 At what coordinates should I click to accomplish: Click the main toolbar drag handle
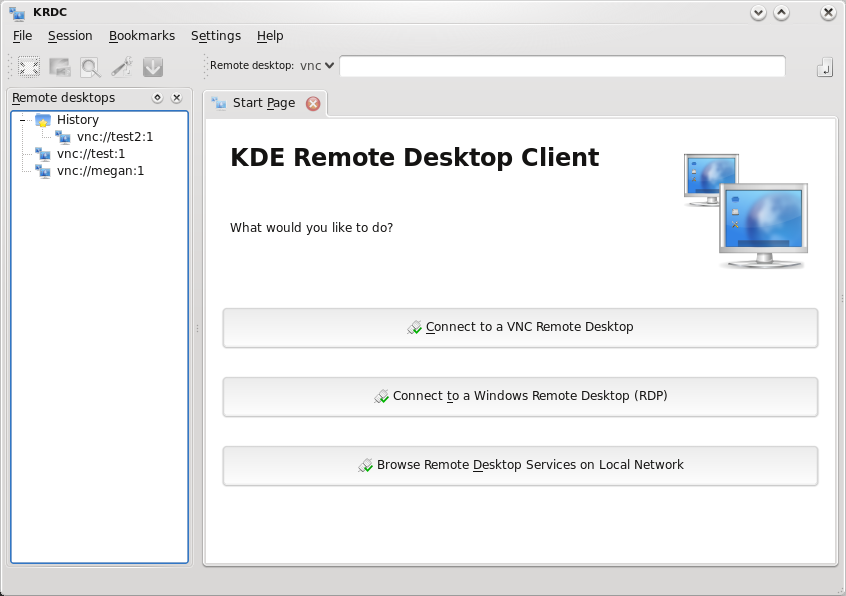10,66
